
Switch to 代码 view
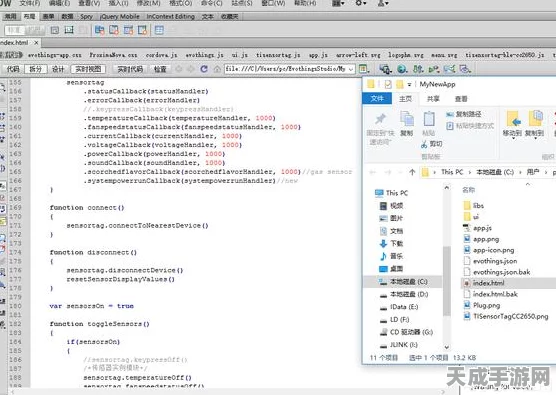(13, 69)
